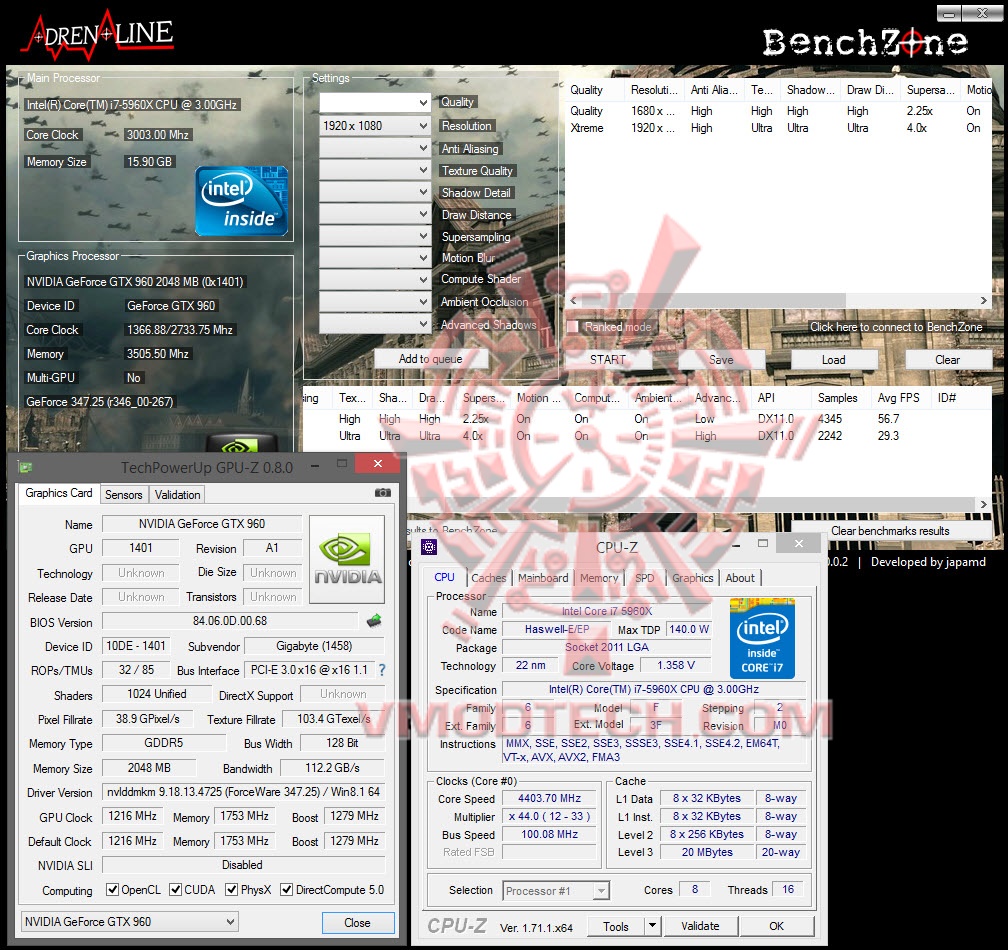Click the Add to queue button
Viewport: 1008px width, 950px height.
coord(431,359)
